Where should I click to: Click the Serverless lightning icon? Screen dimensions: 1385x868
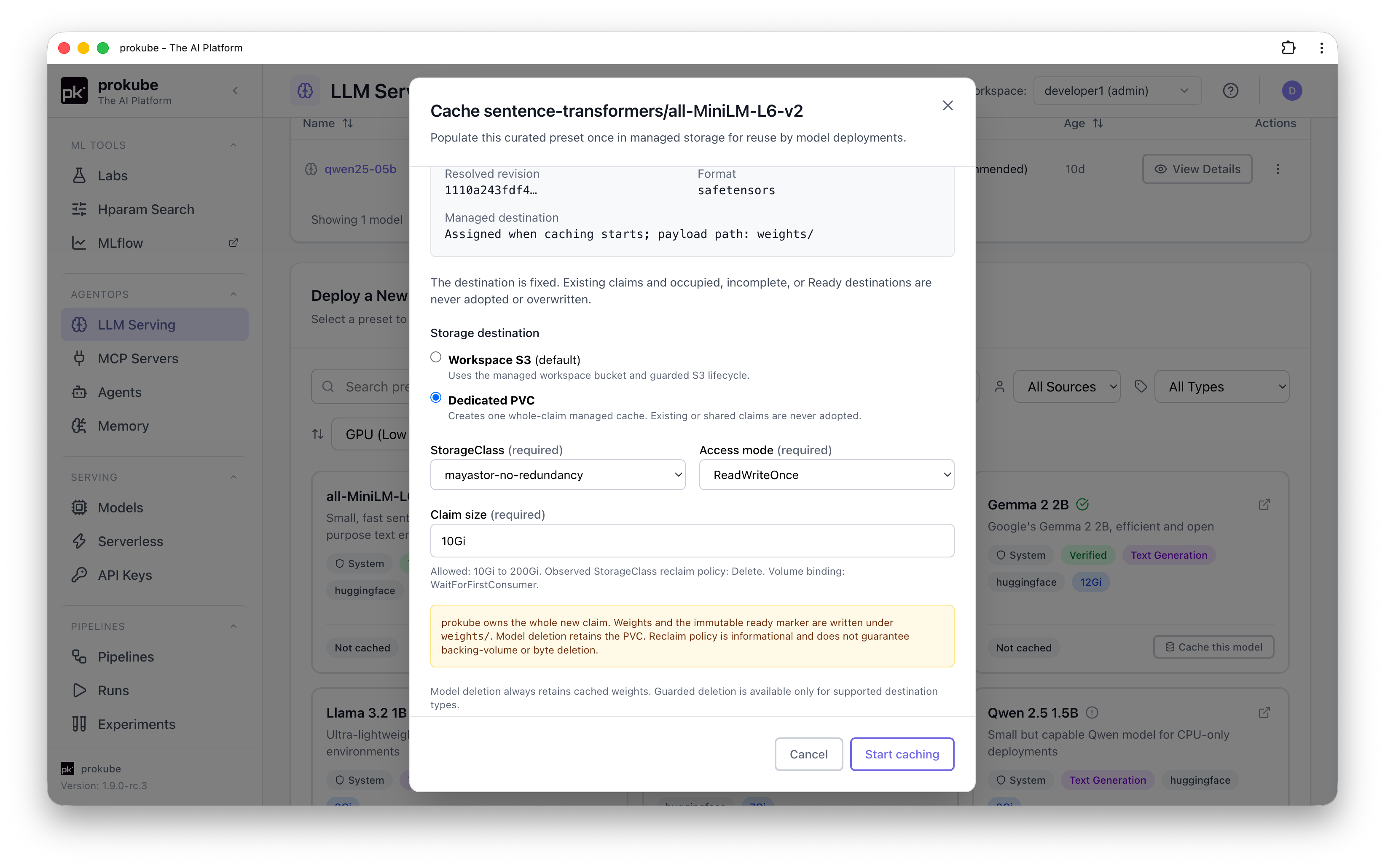[79, 541]
